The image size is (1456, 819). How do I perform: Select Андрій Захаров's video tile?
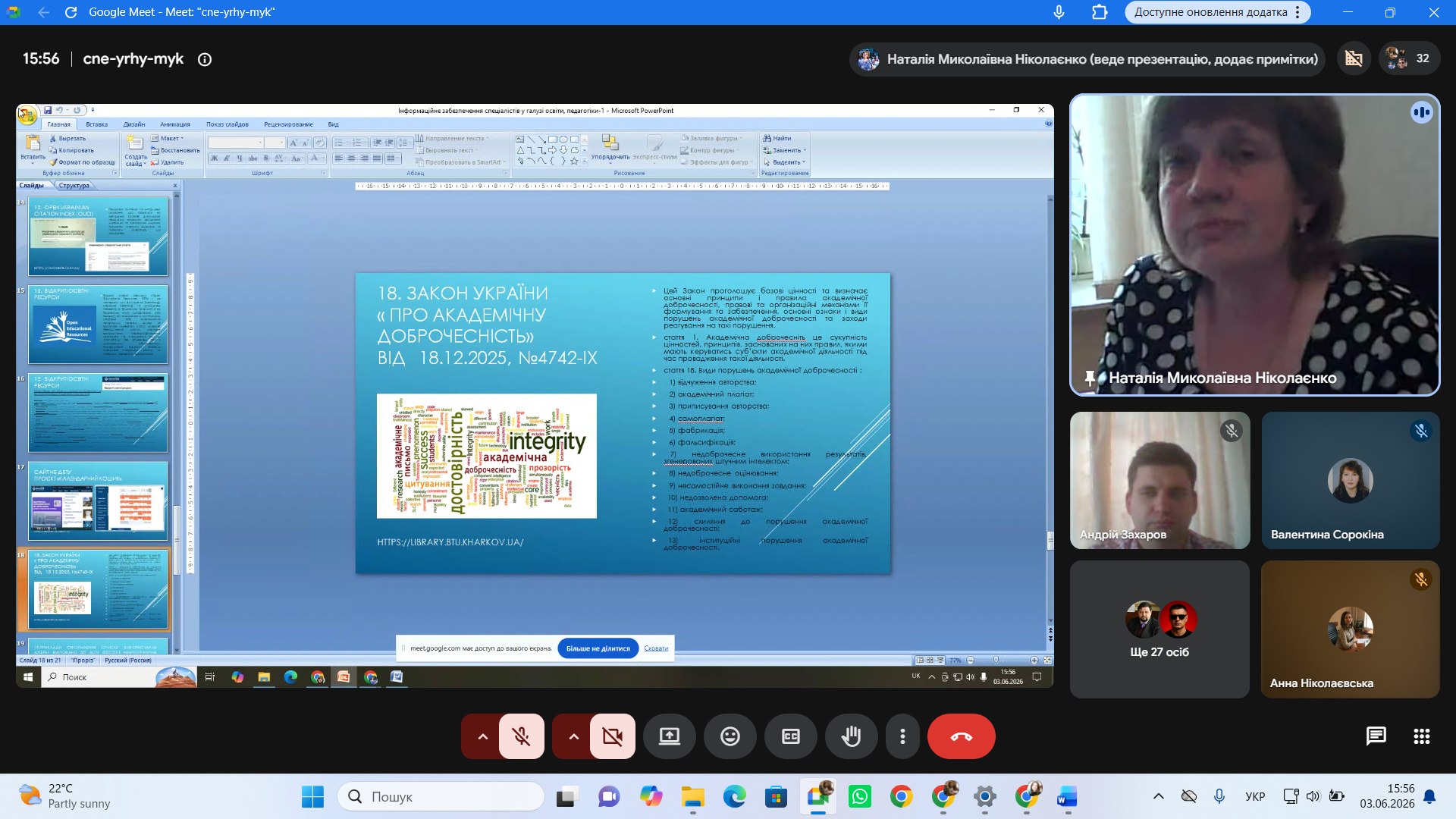1159,480
